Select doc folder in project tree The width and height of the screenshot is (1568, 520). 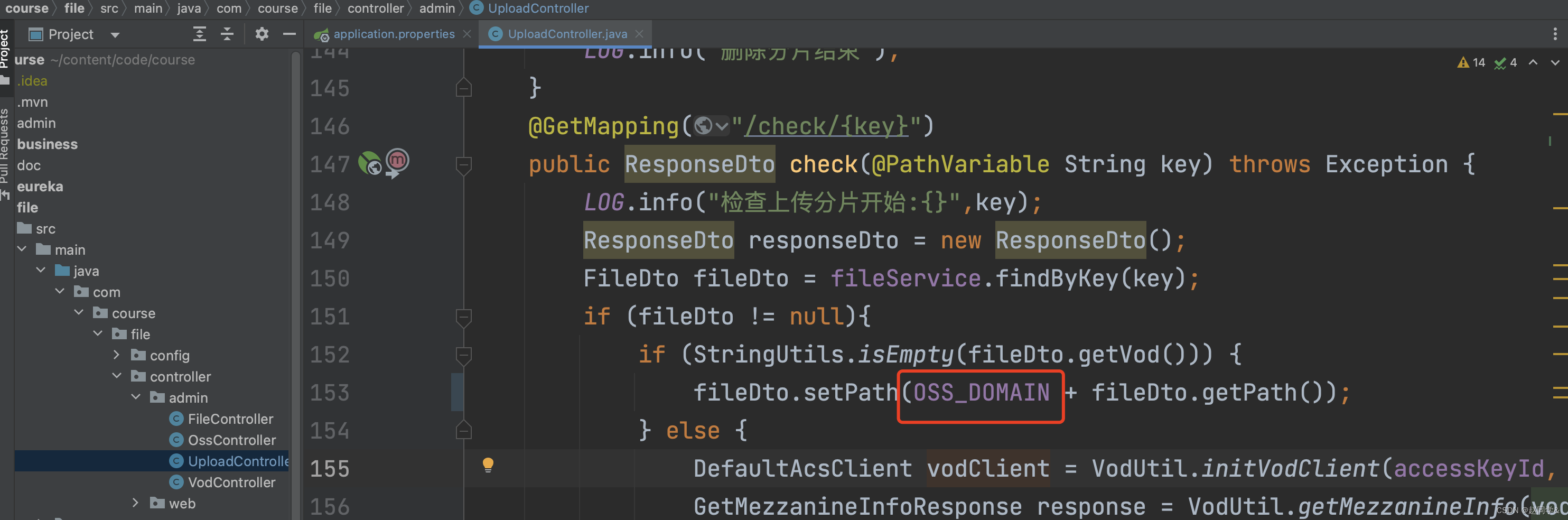point(29,165)
